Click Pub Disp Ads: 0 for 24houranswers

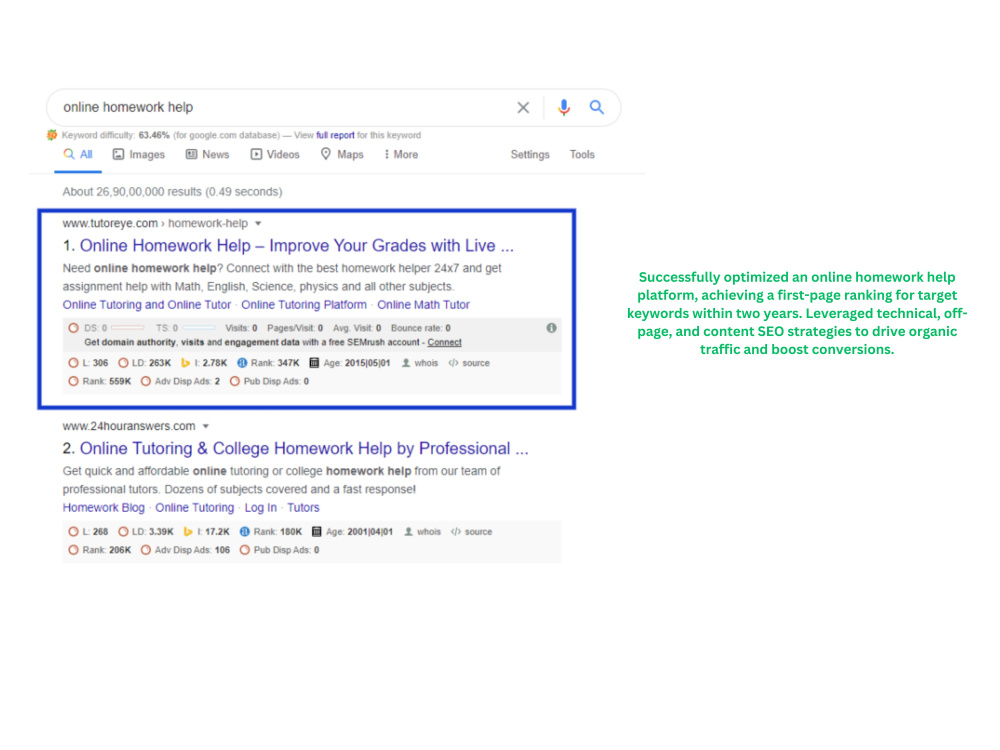[280, 550]
